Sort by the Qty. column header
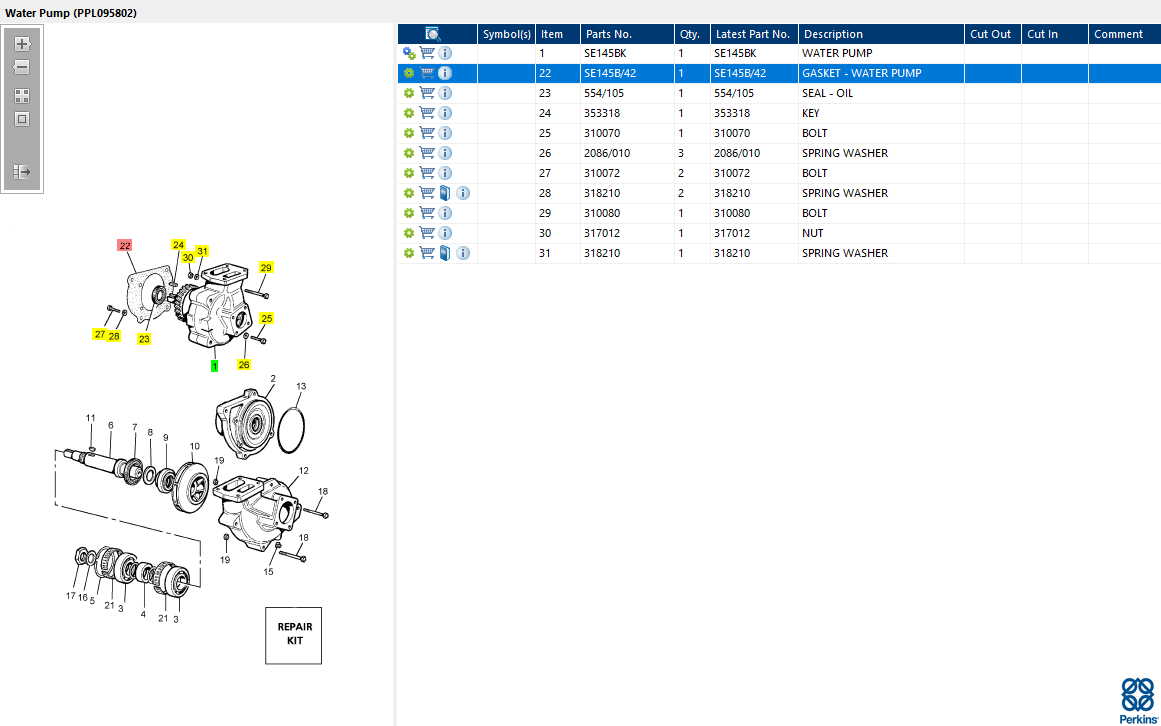Viewport: 1161px width, 726px height. point(692,34)
